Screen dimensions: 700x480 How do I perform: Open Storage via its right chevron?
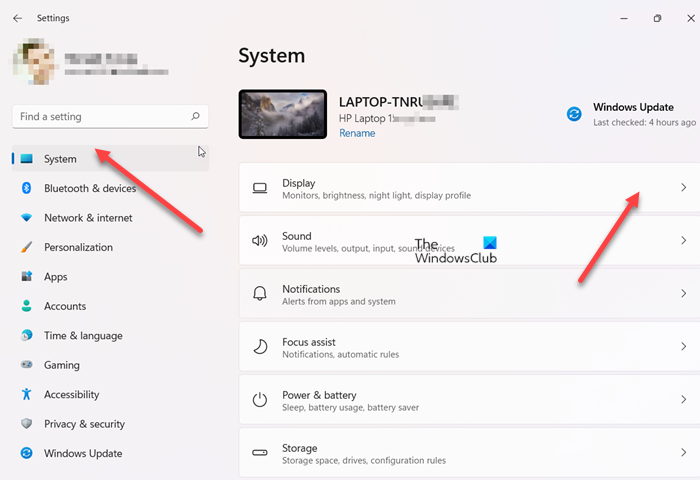coord(683,452)
